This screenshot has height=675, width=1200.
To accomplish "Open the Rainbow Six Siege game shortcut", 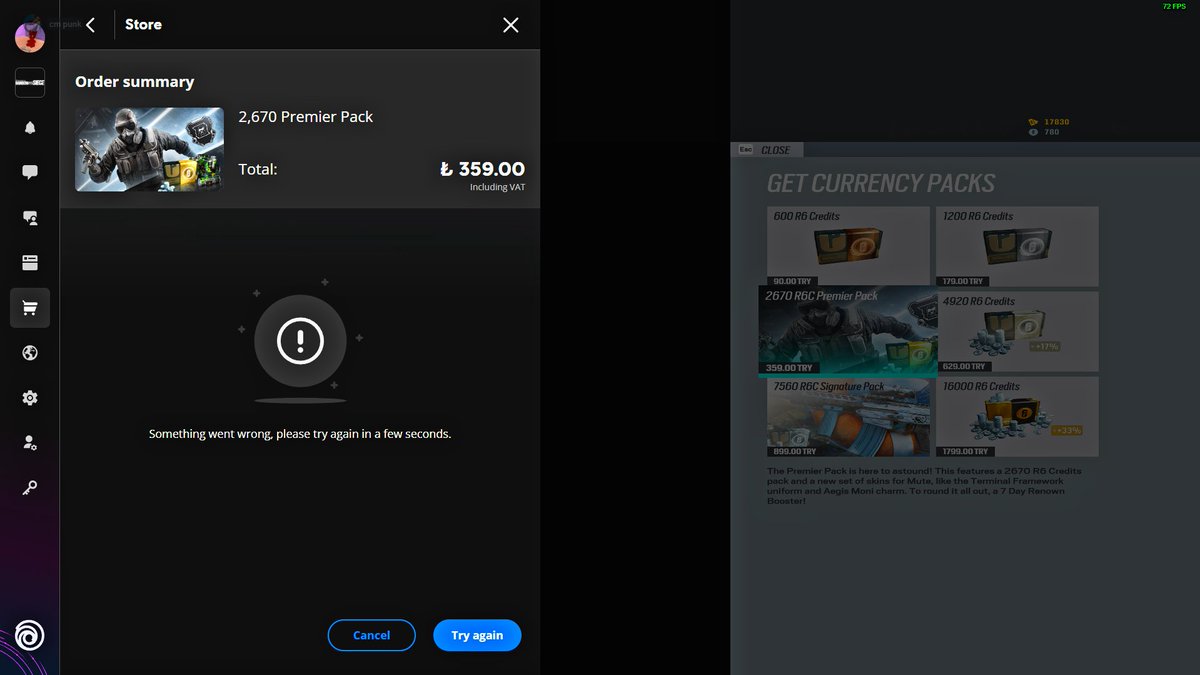I will click(30, 83).
